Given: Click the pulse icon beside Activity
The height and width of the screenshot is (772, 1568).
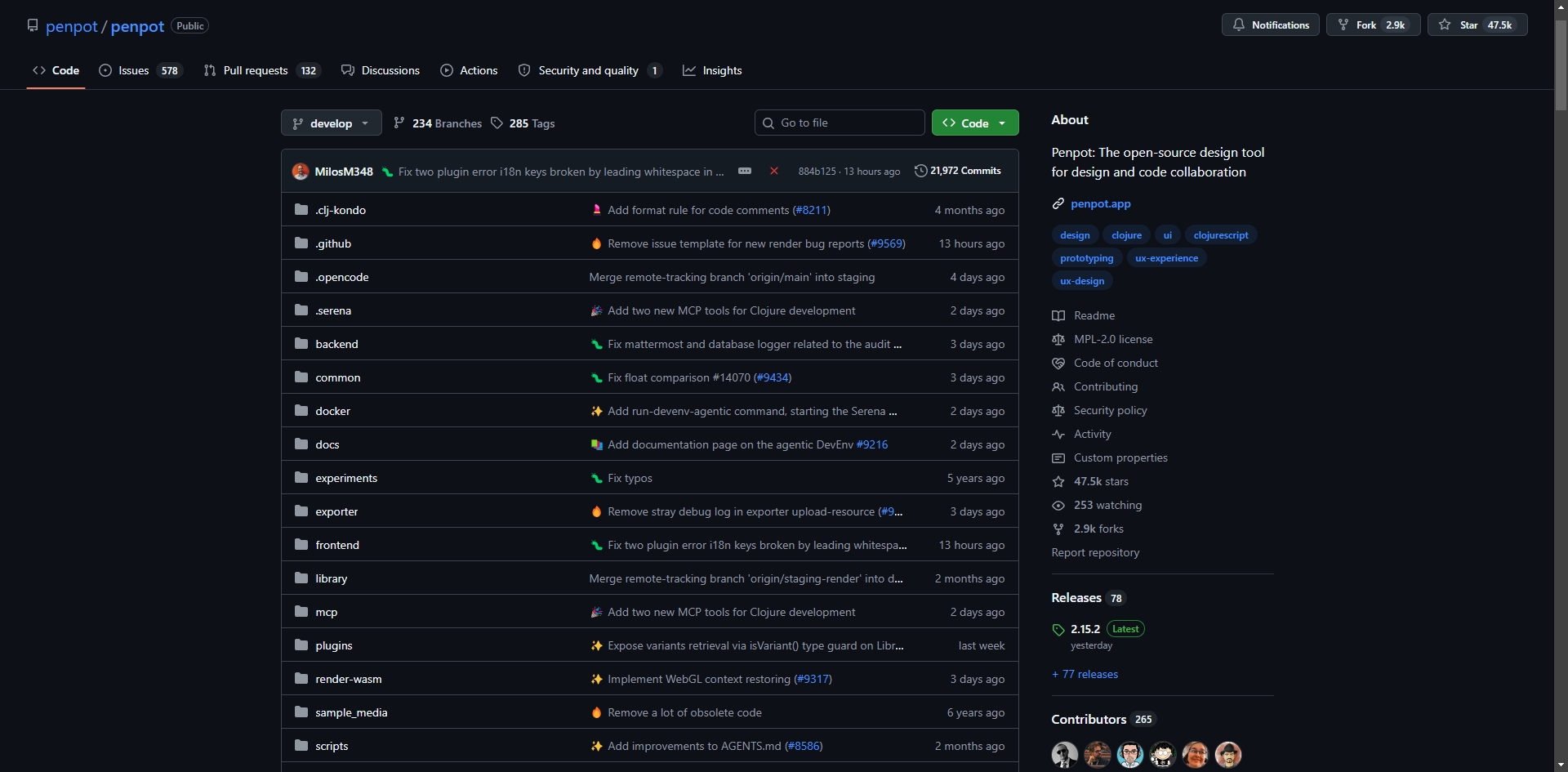Looking at the screenshot, I should (1058, 435).
